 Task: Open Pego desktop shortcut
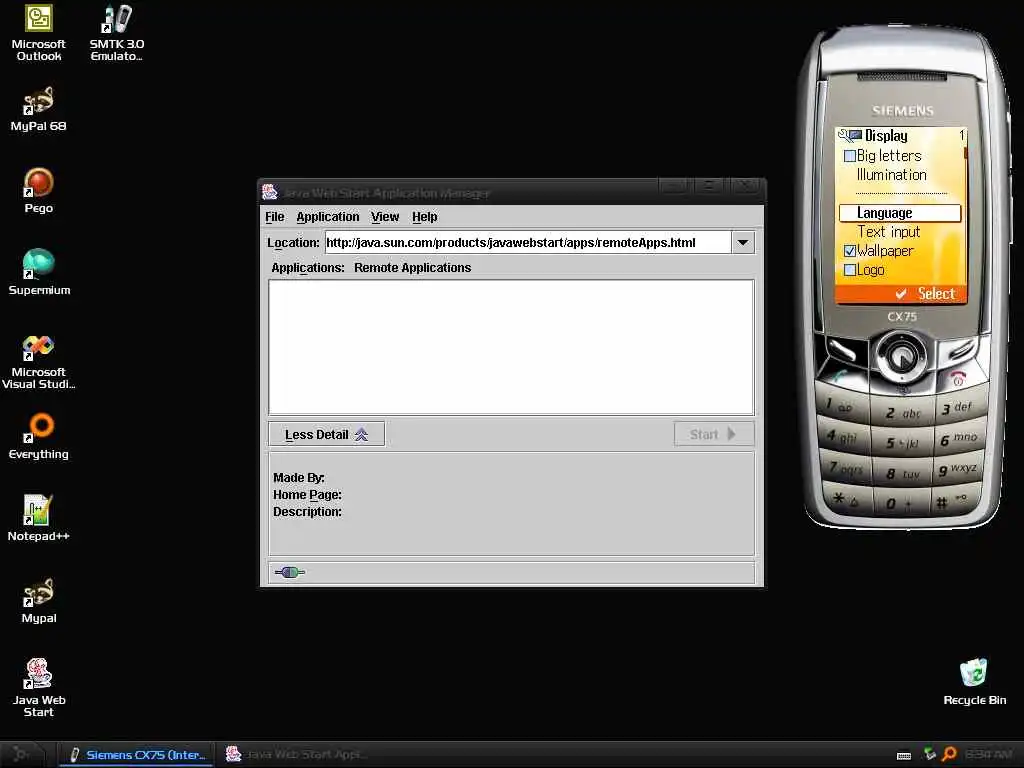coord(39,190)
